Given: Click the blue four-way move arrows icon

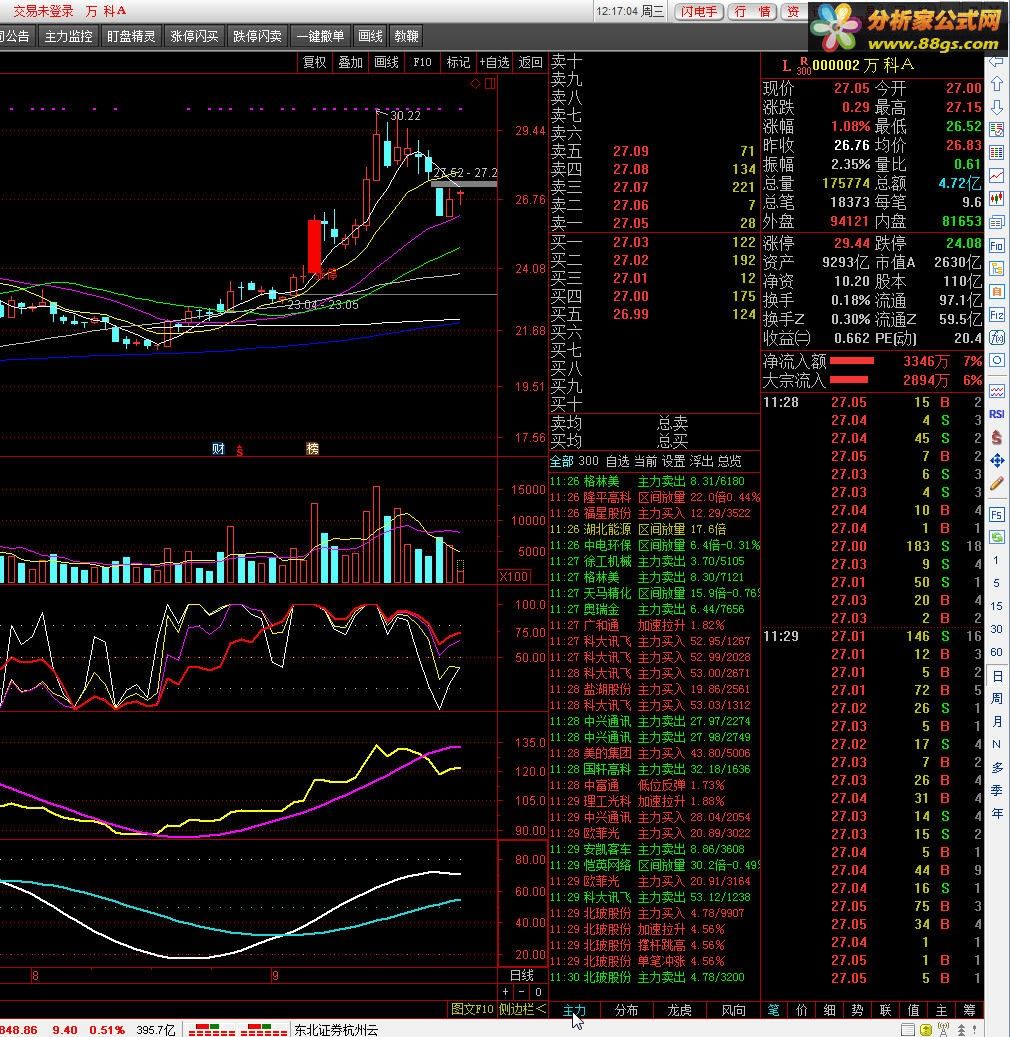Looking at the screenshot, I should [x=996, y=460].
